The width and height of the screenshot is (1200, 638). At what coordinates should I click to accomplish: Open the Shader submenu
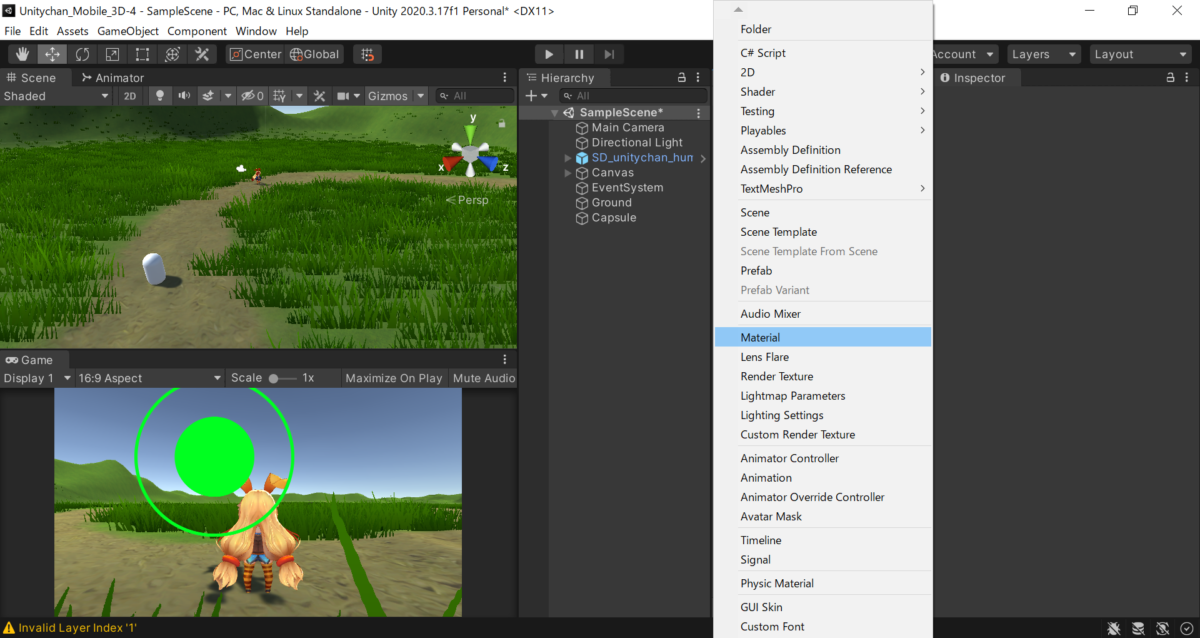(x=823, y=92)
